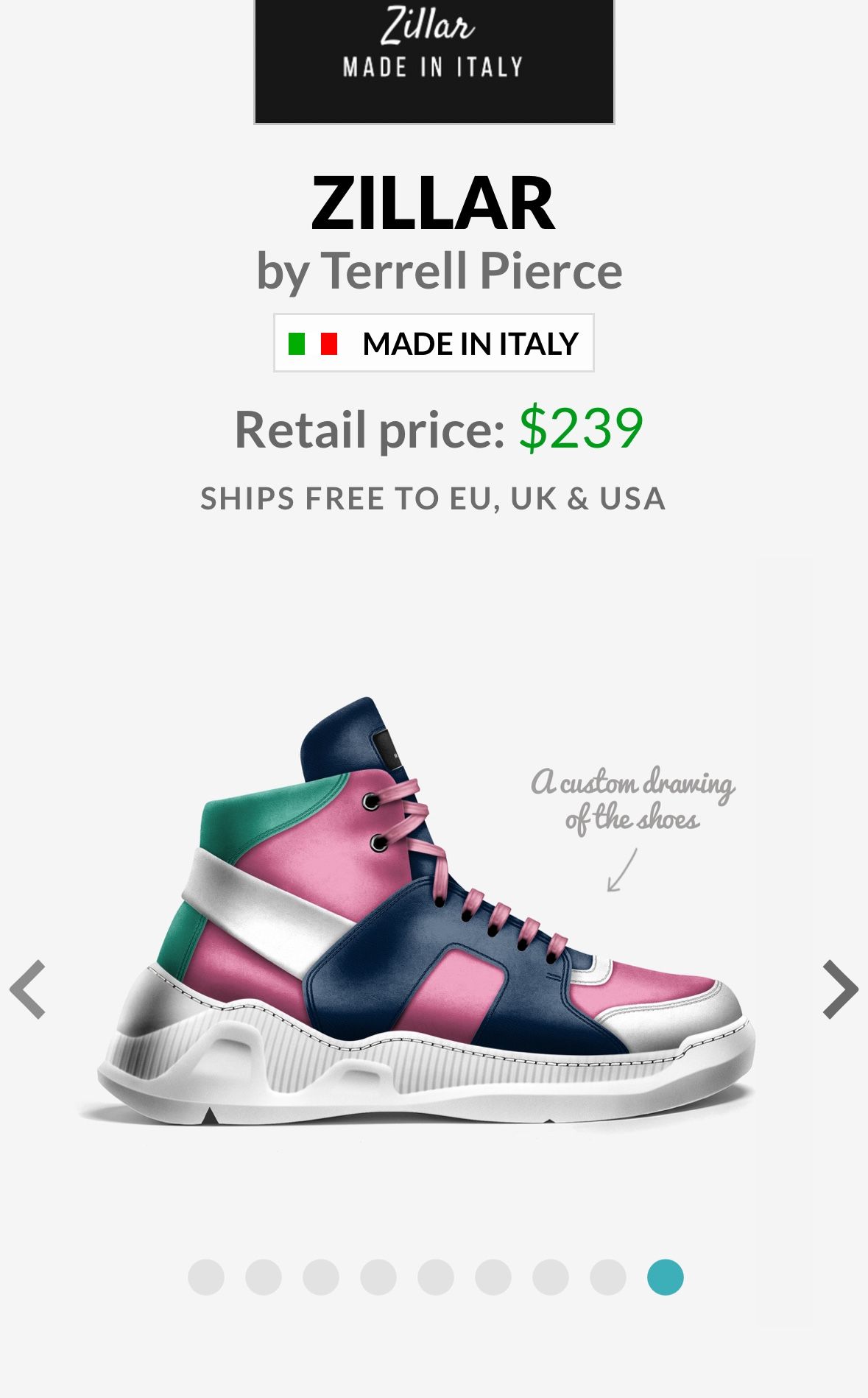Open designer link by Terrell Pierce
The image size is (868, 1398).
440,272
